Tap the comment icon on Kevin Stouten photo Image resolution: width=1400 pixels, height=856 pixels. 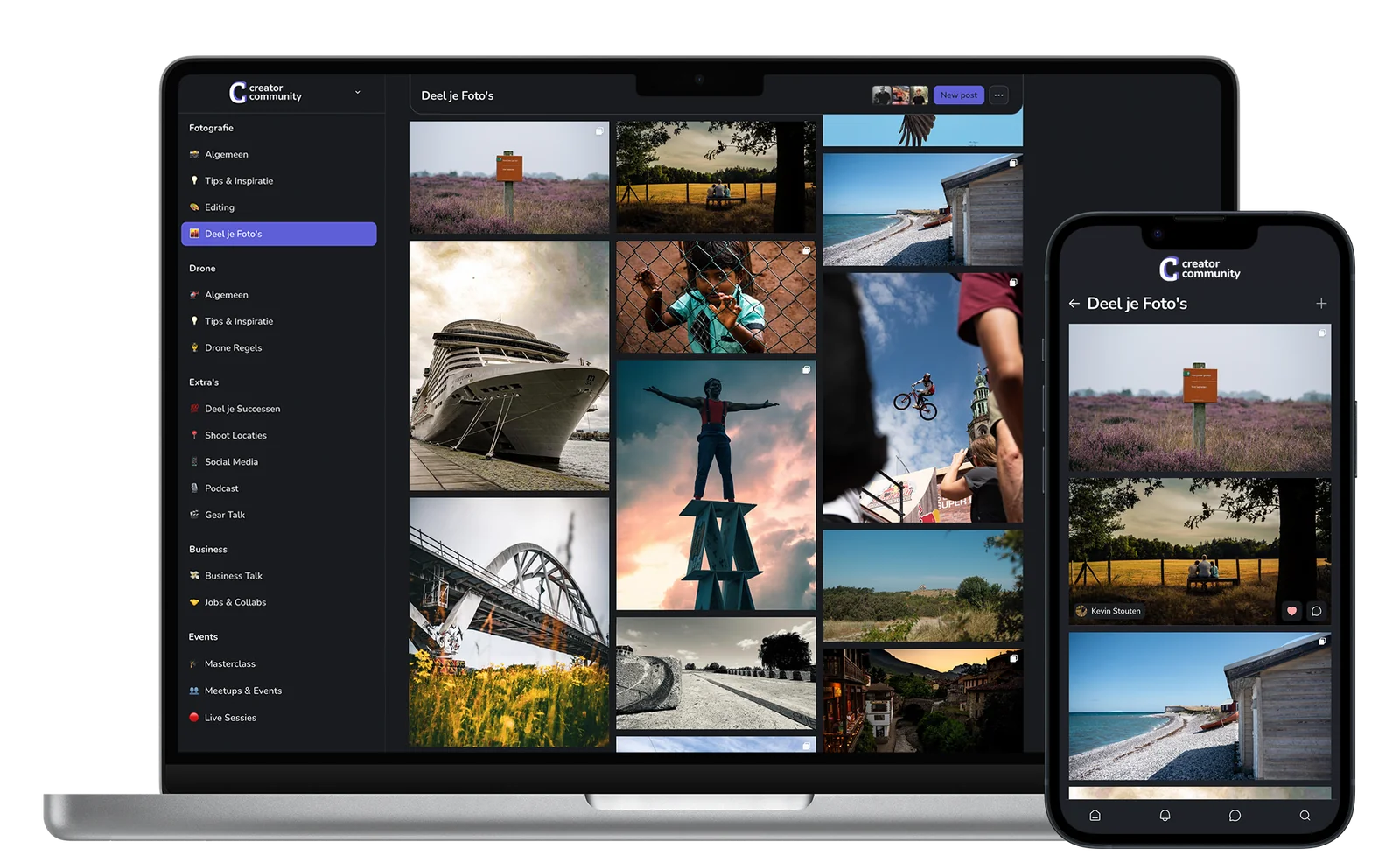point(1316,611)
